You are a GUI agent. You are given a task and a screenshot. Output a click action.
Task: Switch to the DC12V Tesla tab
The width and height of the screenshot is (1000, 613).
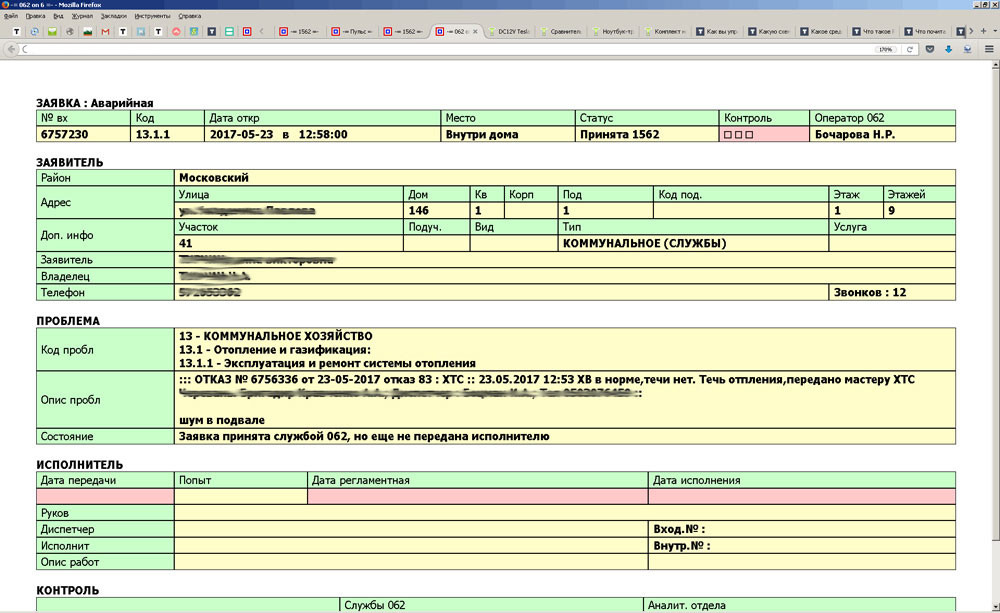(508, 31)
